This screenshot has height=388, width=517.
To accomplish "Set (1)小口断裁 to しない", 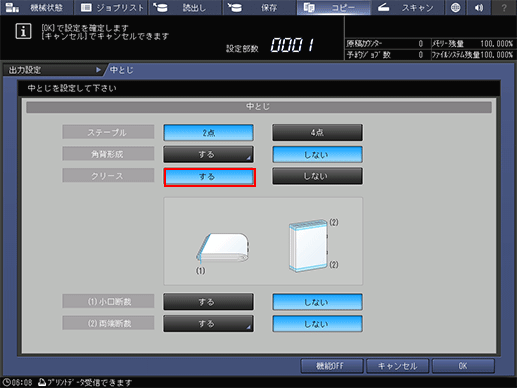I will pyautogui.click(x=317, y=302).
